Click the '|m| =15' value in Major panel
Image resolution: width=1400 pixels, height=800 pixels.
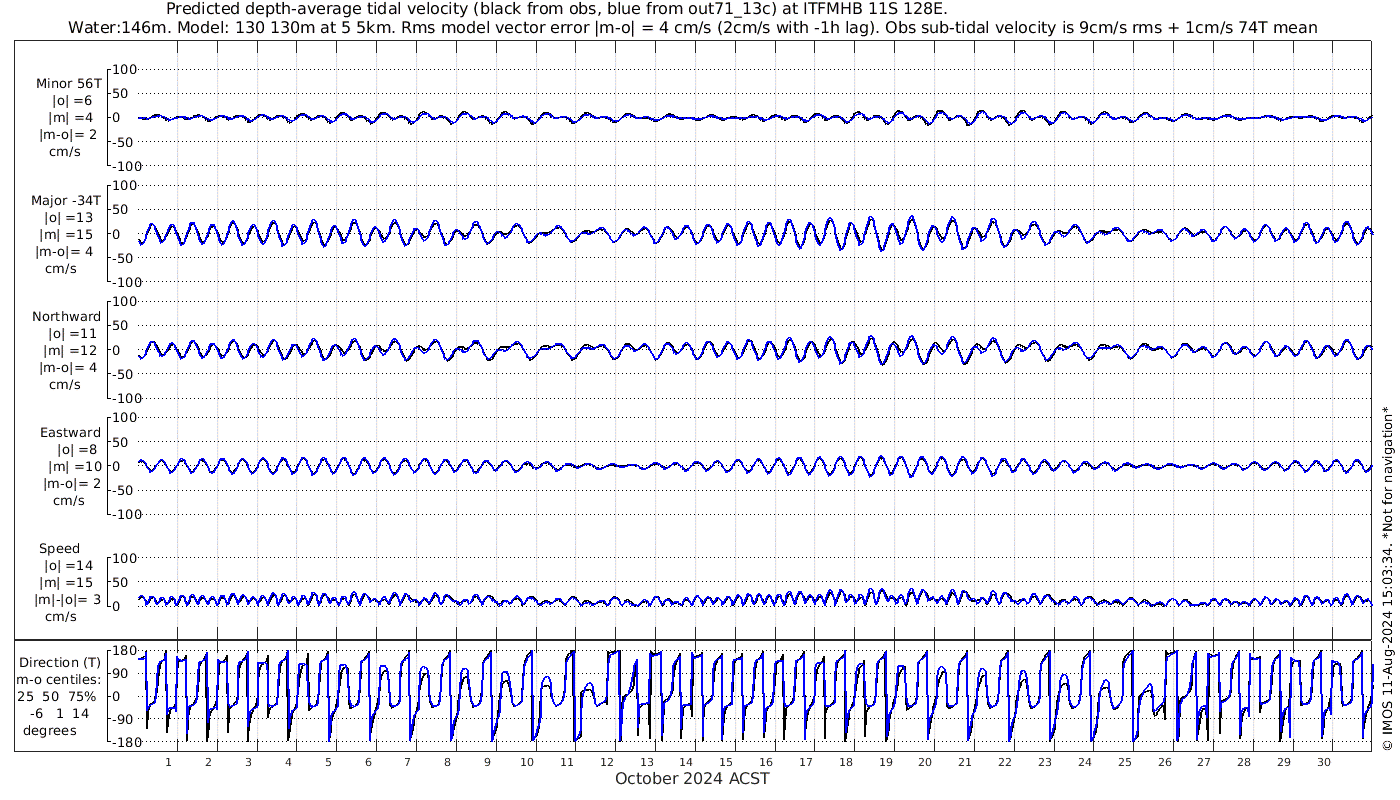(x=69, y=235)
